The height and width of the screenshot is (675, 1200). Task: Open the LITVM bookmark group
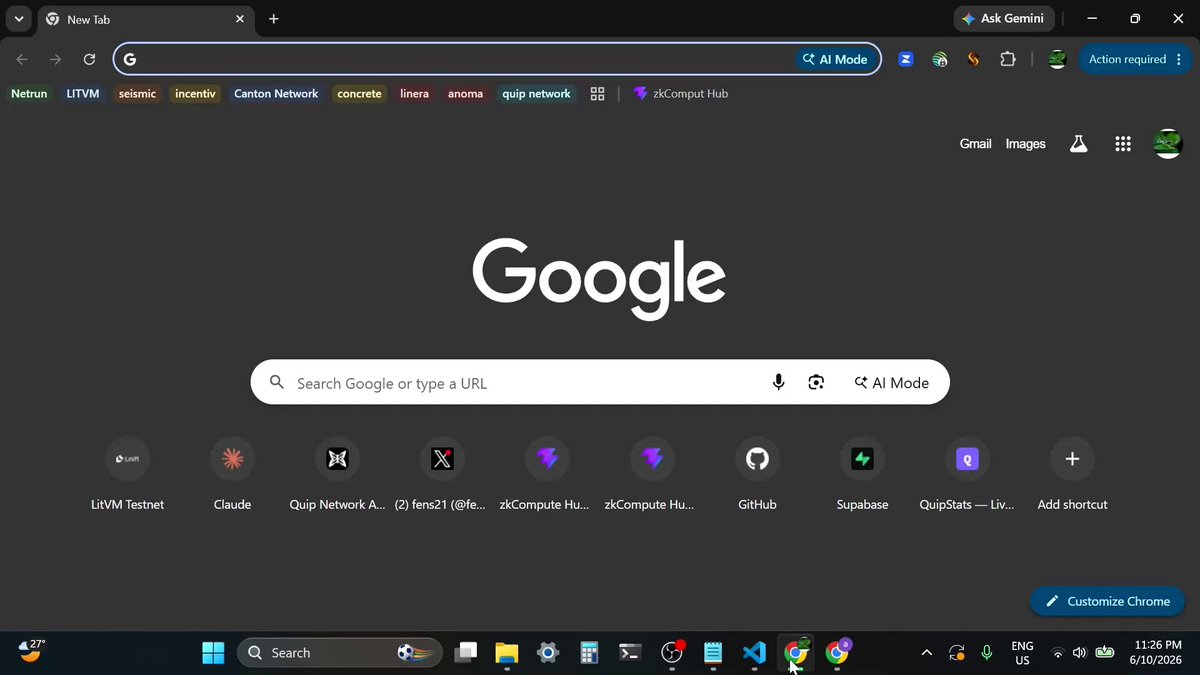pos(83,93)
